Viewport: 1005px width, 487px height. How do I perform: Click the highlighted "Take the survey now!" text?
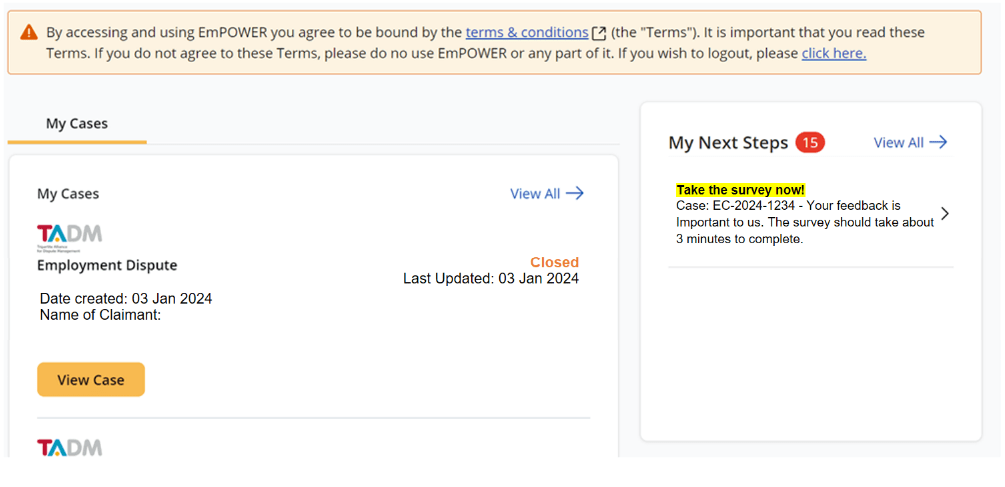[x=740, y=190]
